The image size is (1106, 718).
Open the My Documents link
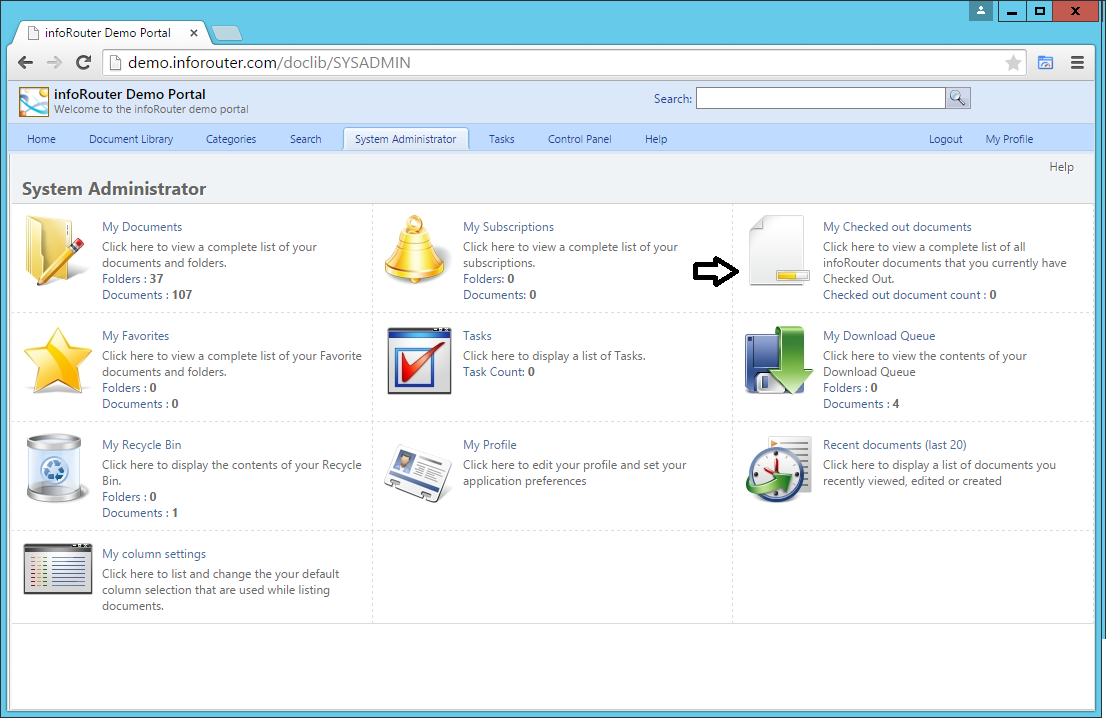pos(142,226)
